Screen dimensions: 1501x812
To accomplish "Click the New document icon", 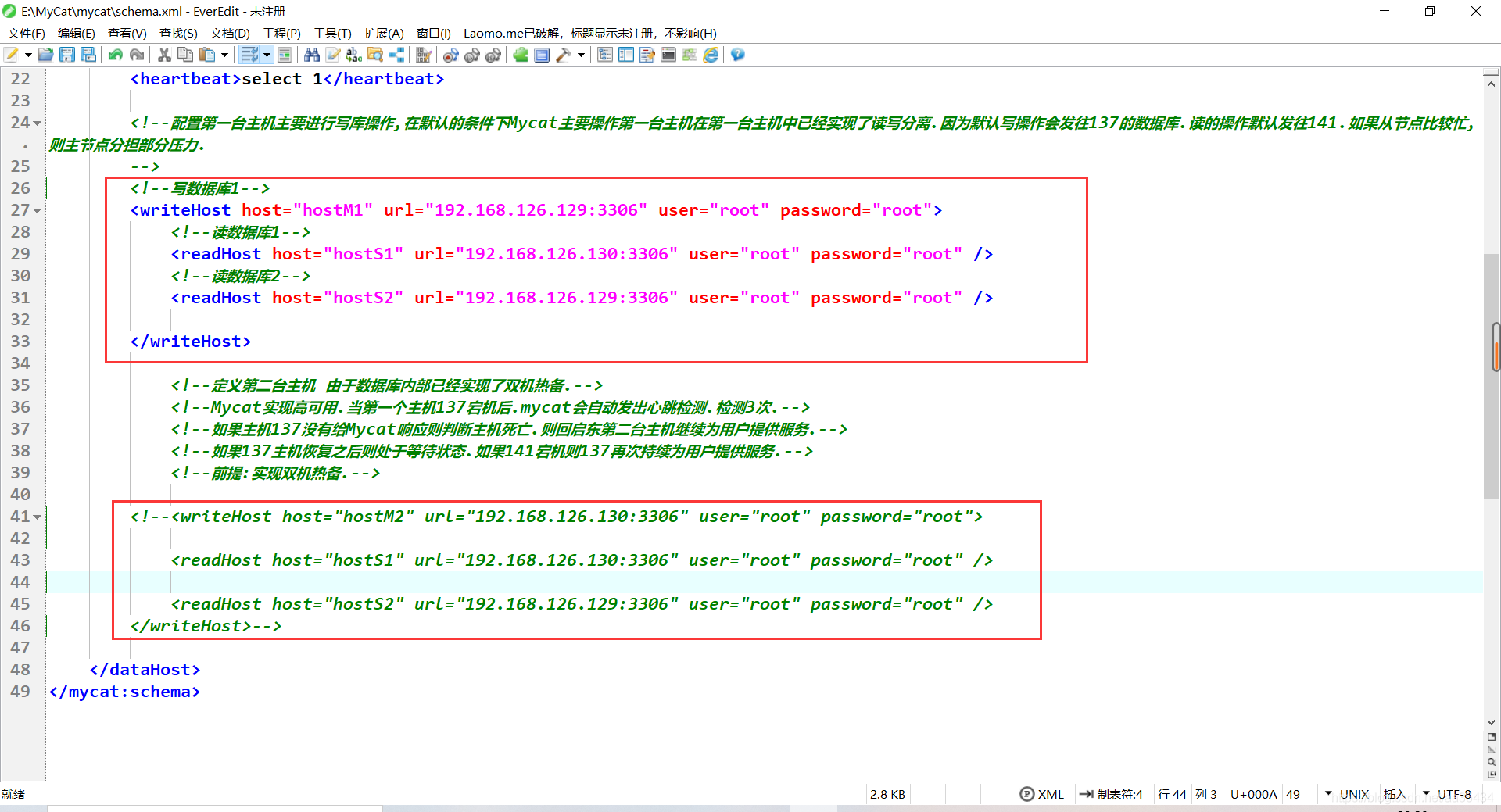I will click(12, 55).
